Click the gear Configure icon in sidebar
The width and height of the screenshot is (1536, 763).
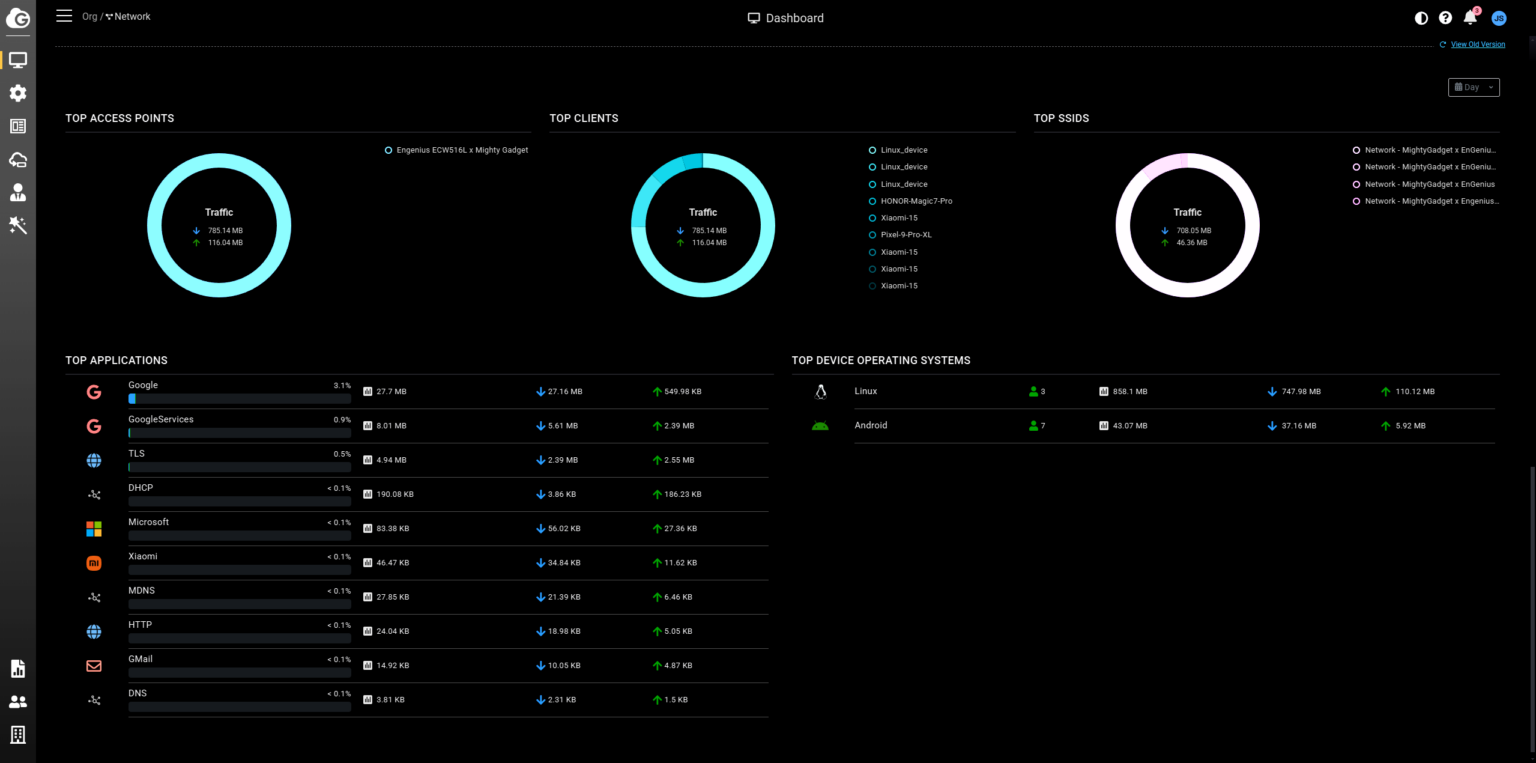click(x=18, y=93)
